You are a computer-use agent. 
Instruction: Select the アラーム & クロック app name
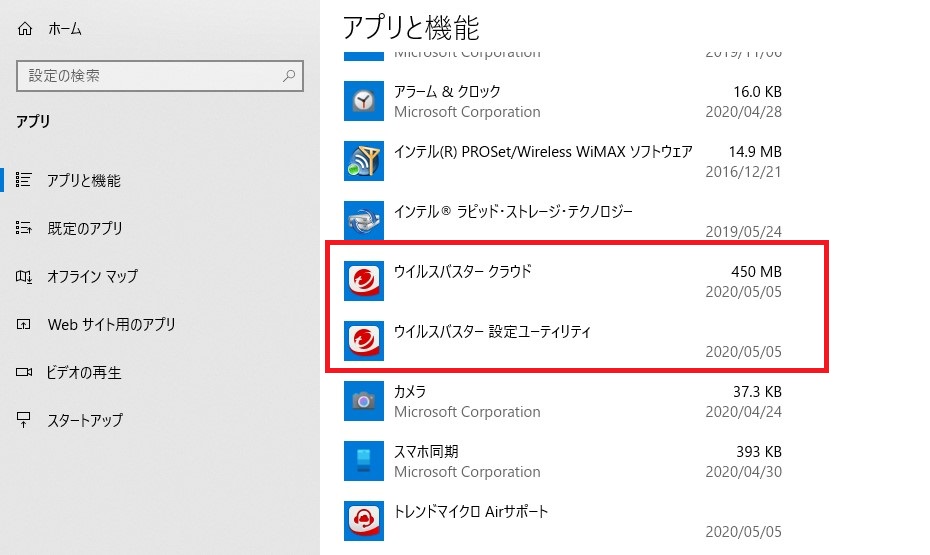tap(447, 92)
